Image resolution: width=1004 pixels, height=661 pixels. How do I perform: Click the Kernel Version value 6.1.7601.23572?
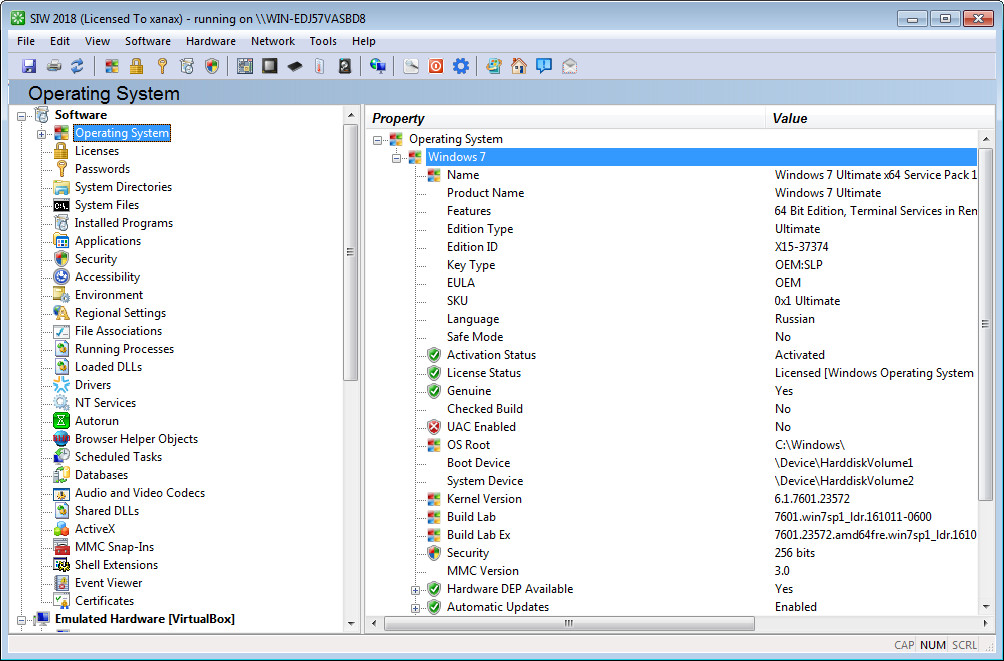(812, 499)
